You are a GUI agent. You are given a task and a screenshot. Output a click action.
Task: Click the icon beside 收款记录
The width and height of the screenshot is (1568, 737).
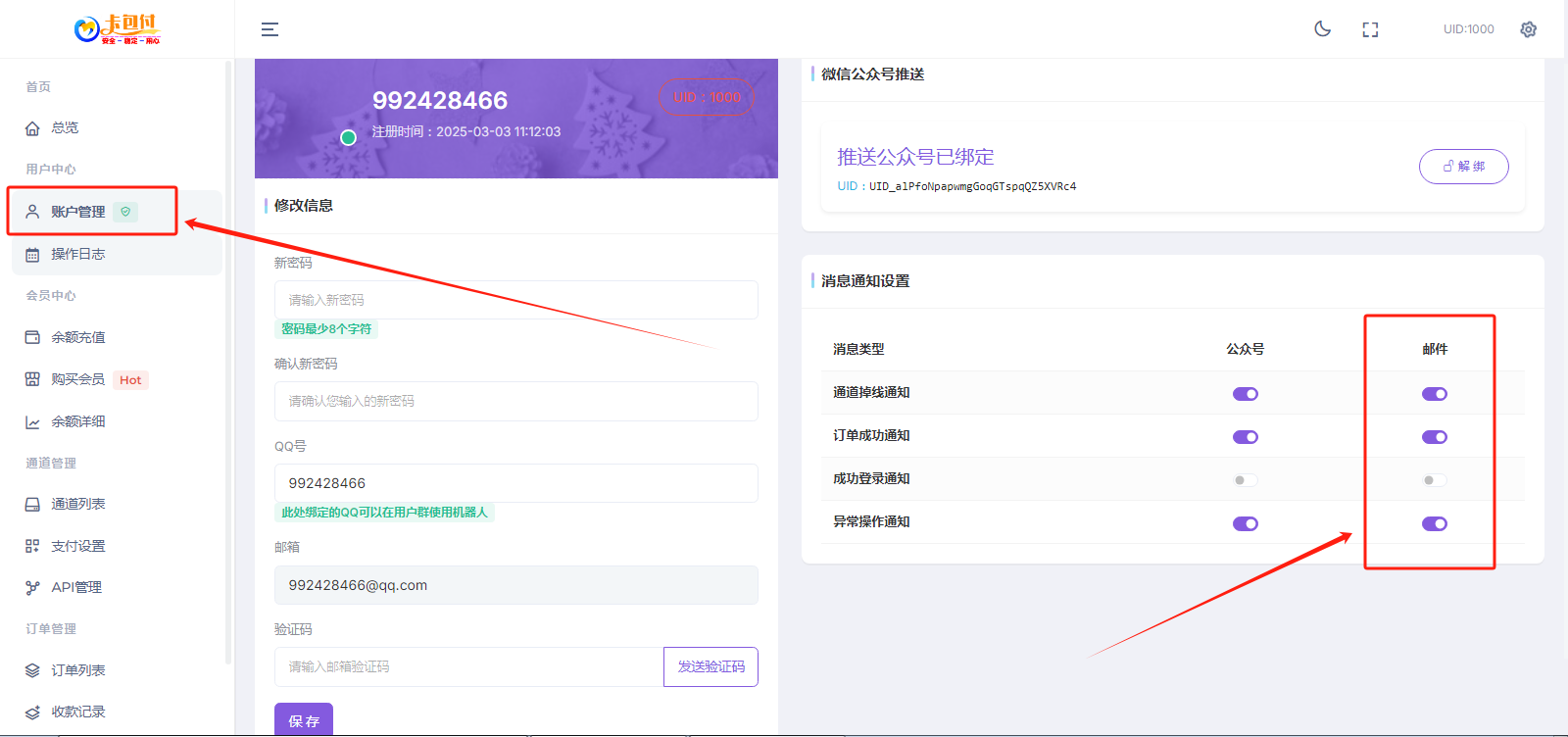[32, 712]
